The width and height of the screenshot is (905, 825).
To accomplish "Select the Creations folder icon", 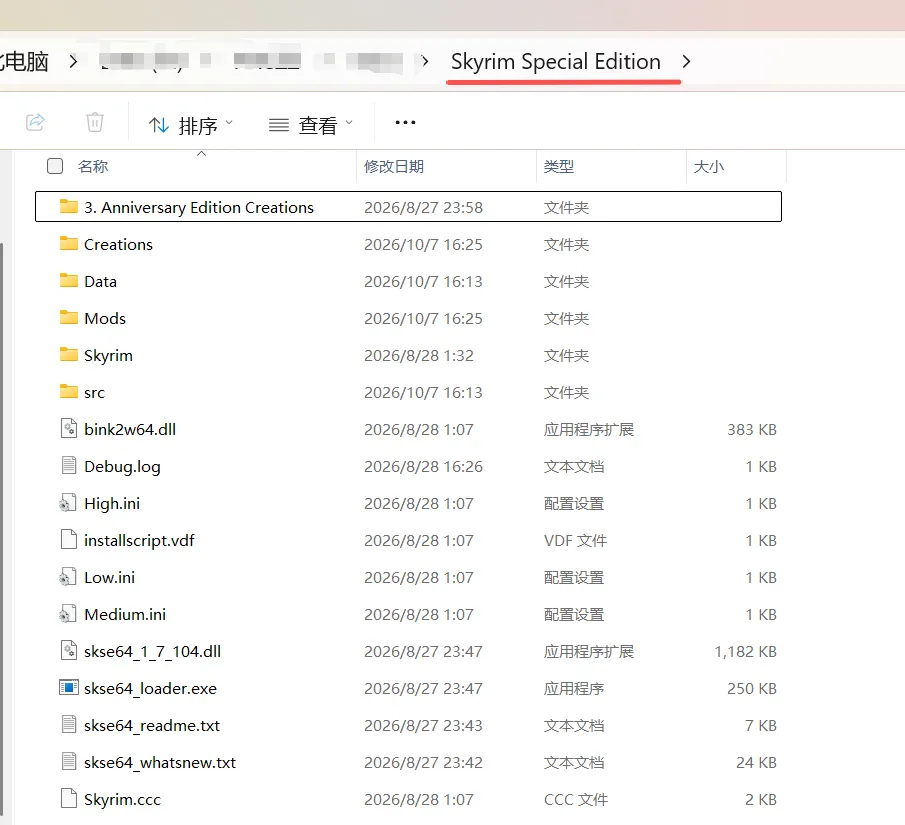I will (x=69, y=243).
